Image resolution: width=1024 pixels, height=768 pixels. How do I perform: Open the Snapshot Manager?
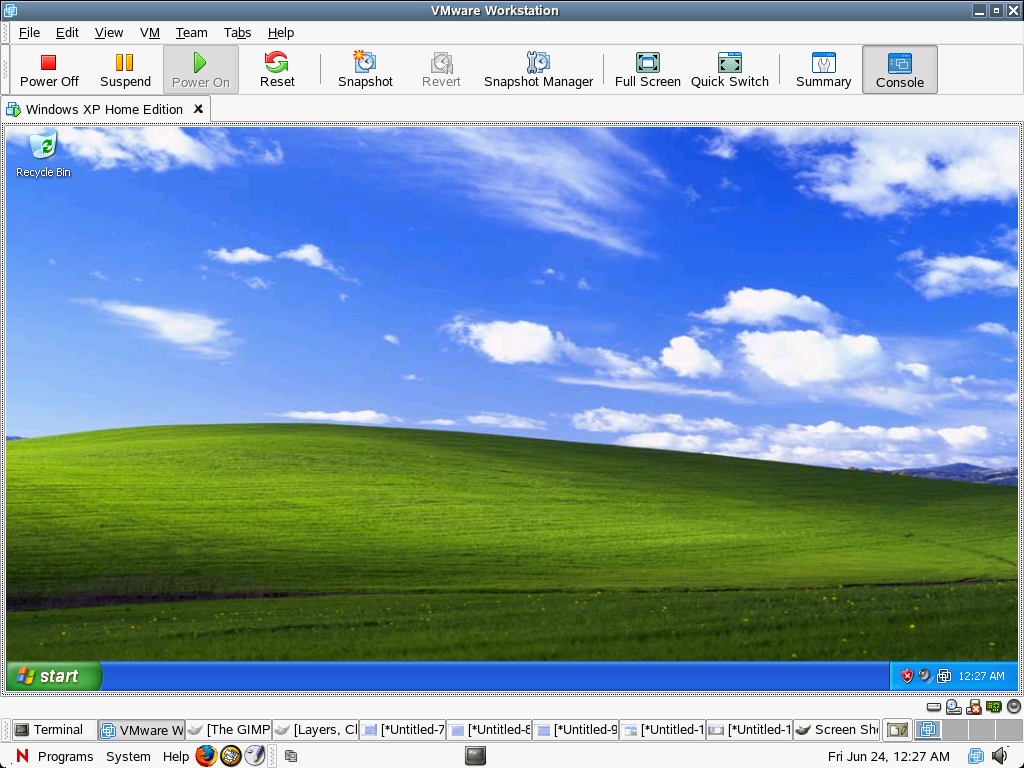538,69
